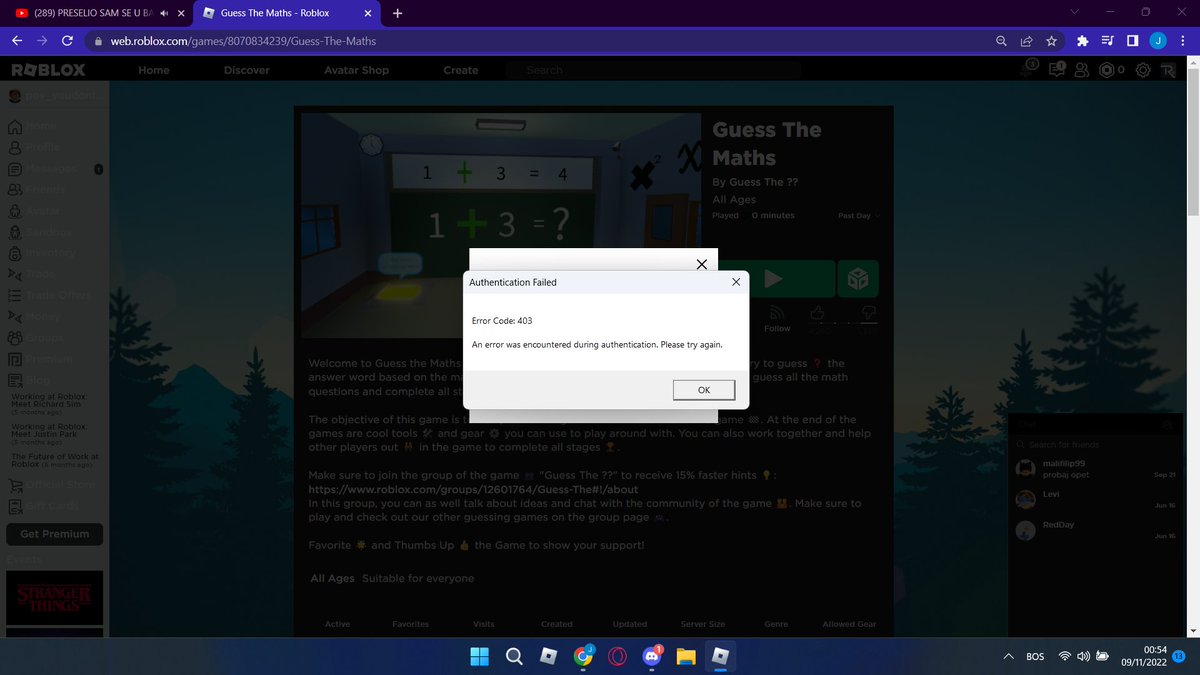The image size is (1200, 675).
Task: Open Discord from the taskbar
Action: pyautogui.click(x=652, y=656)
